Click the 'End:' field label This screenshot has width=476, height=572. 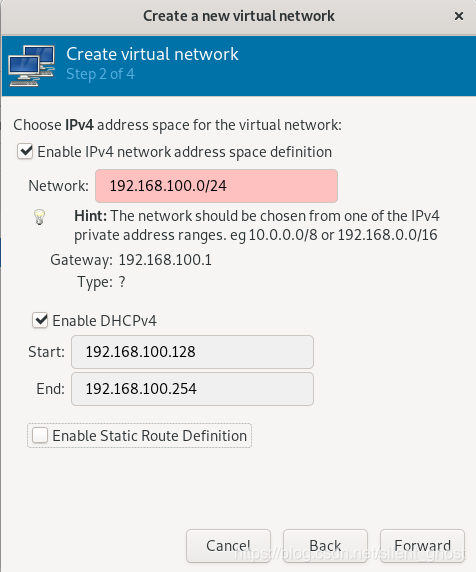pos(50,389)
